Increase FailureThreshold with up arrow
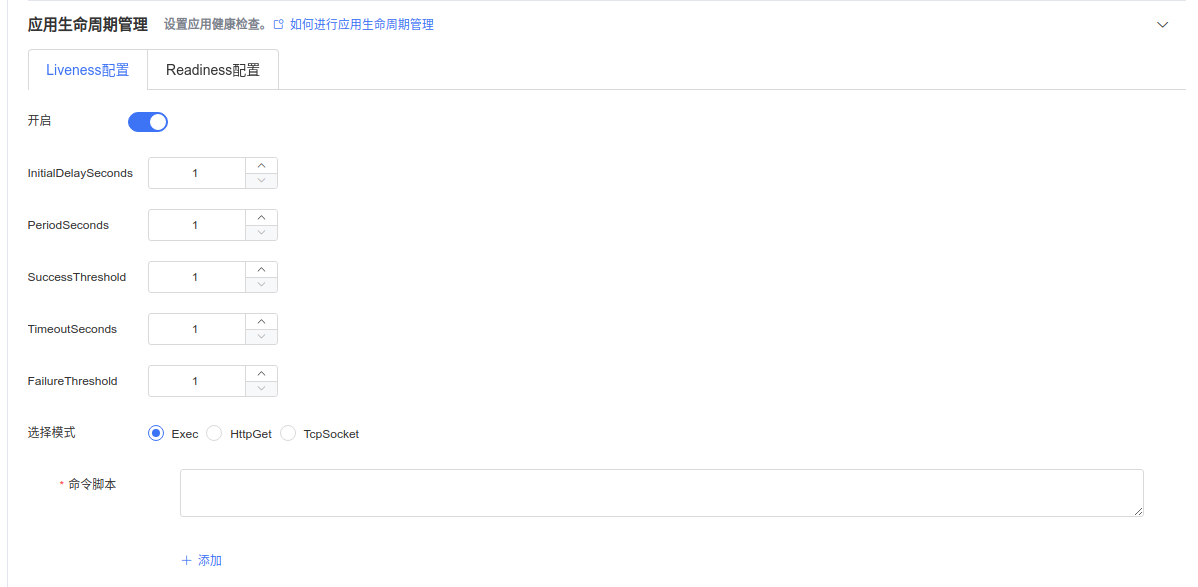This screenshot has width=1198, height=587. click(x=261, y=373)
